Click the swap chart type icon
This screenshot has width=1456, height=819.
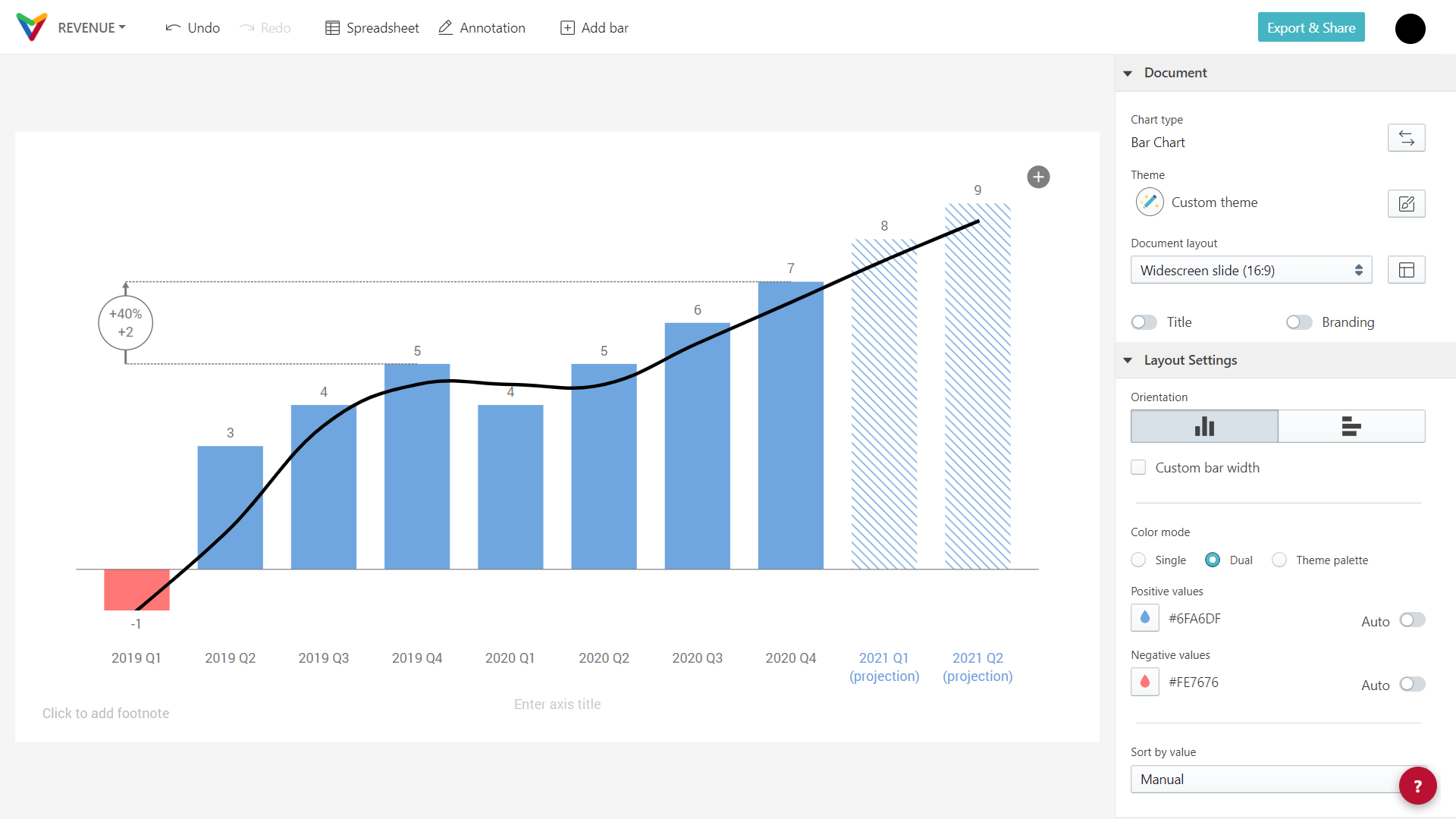[1406, 138]
